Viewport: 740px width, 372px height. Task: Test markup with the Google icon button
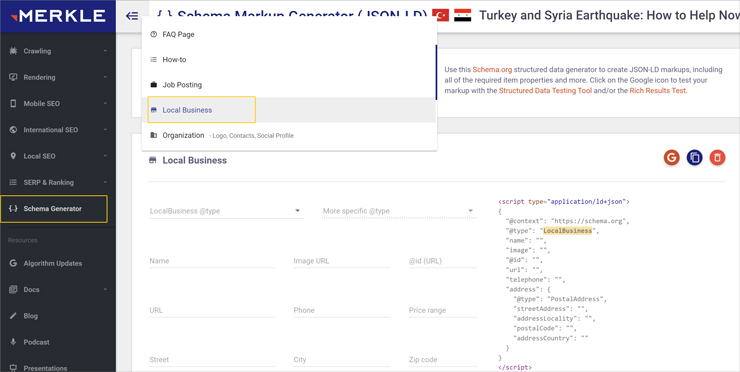672,158
